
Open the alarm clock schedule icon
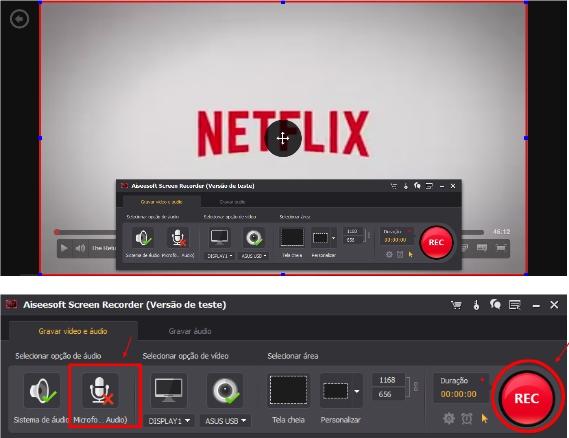click(x=467, y=418)
